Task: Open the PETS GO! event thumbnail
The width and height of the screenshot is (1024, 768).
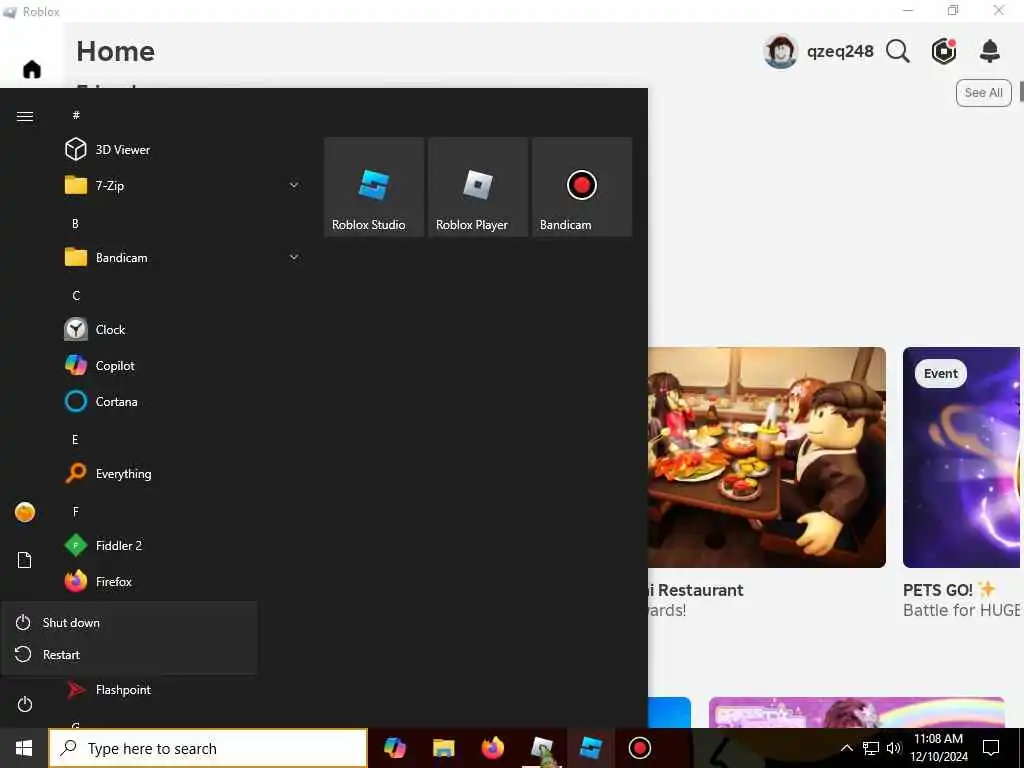Action: 963,457
